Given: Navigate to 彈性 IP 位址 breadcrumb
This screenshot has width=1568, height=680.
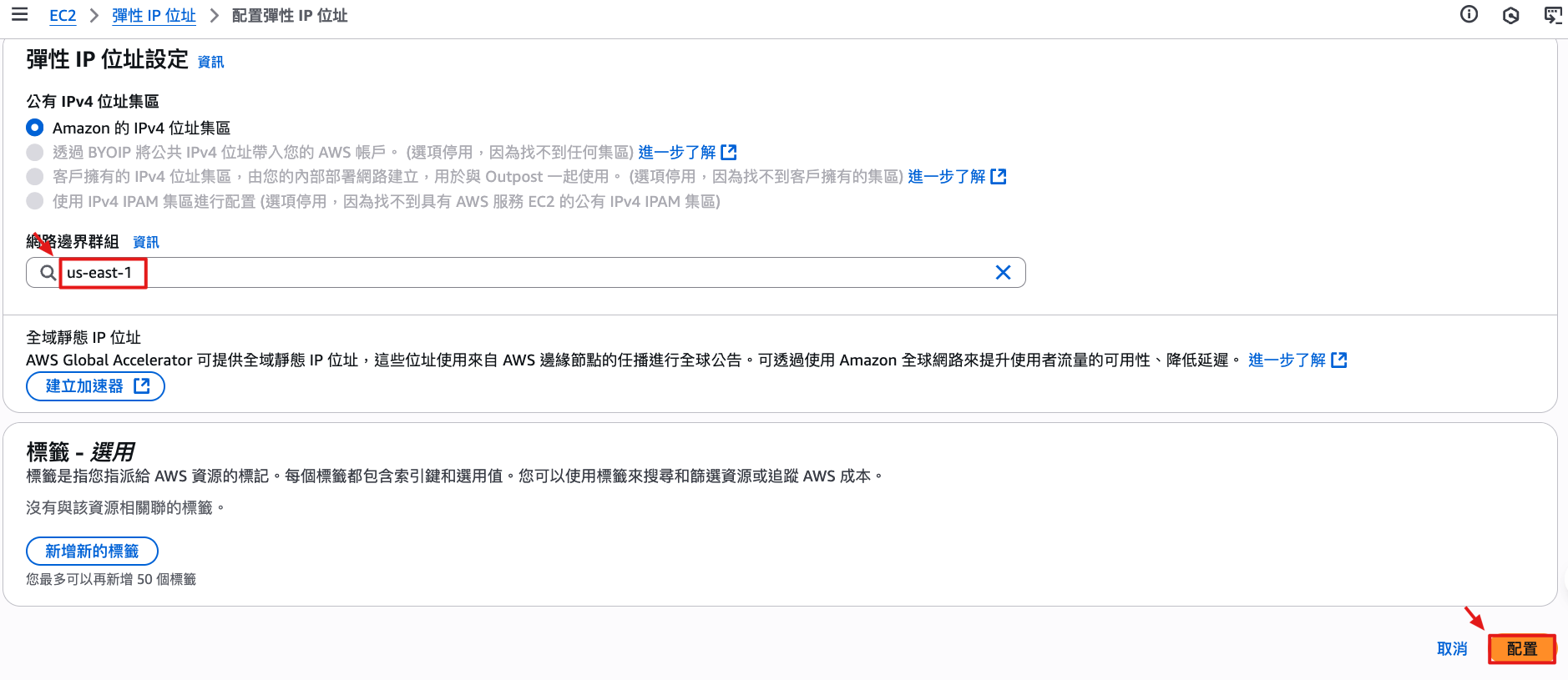Looking at the screenshot, I should tap(154, 16).
